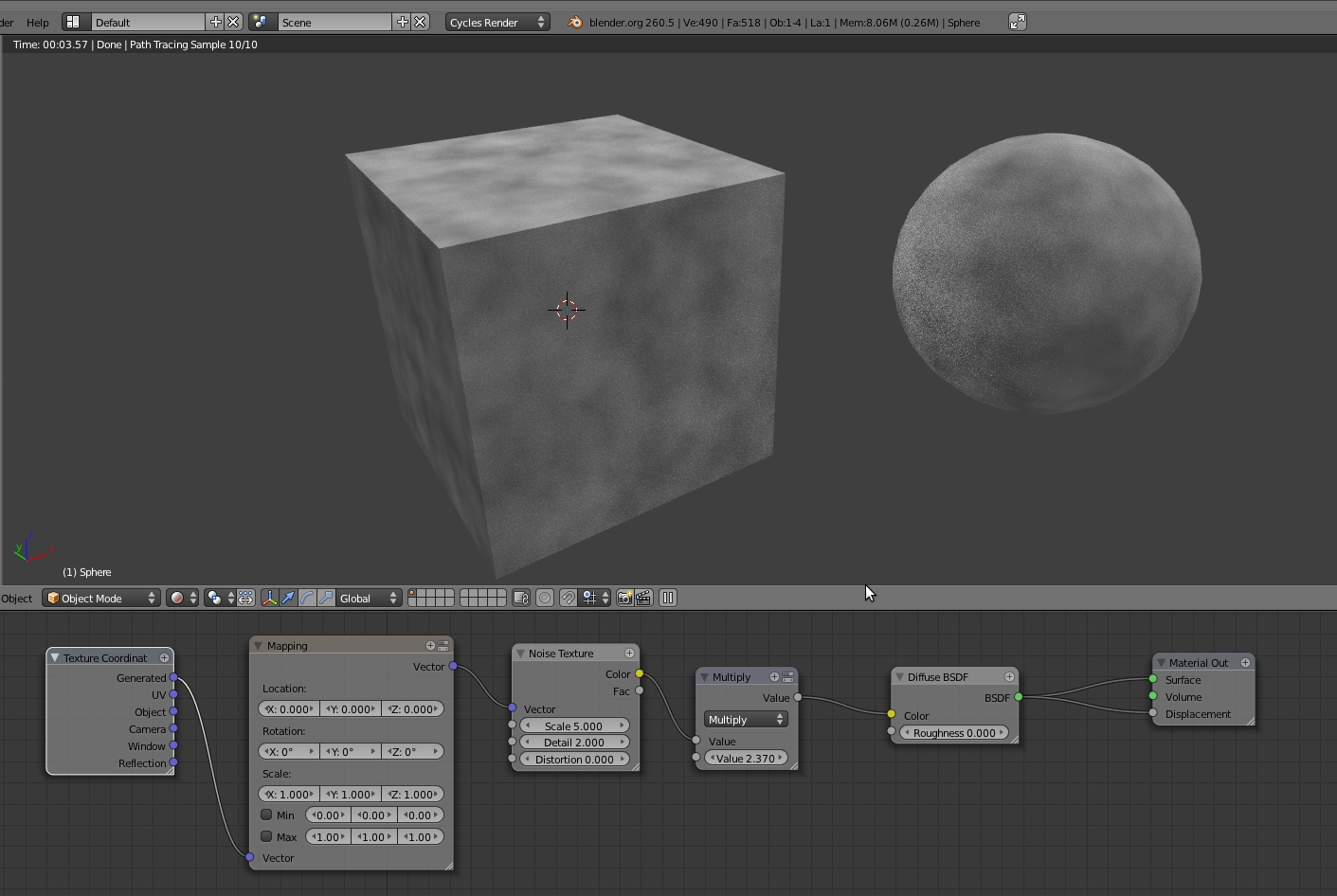The image size is (1337, 896).
Task: Open the Global transform orientation dropdown
Action: click(x=370, y=598)
